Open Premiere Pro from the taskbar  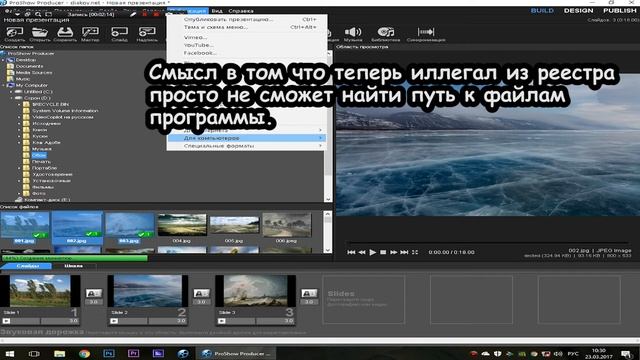(x=133, y=353)
